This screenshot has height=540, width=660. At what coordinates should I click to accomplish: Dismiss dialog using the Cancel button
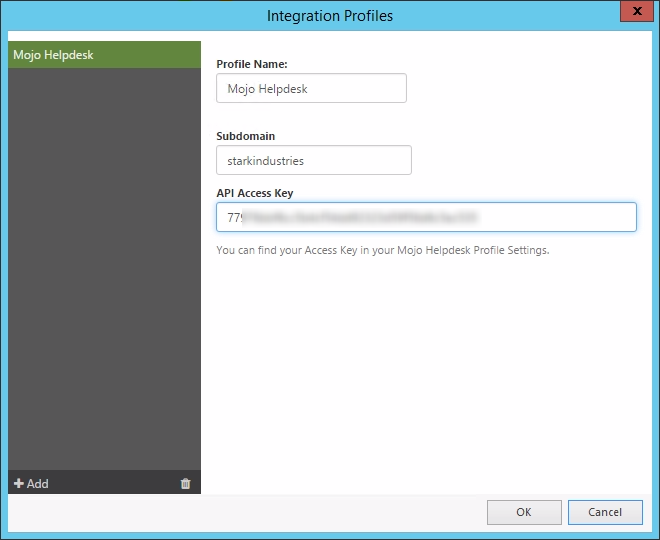(605, 512)
